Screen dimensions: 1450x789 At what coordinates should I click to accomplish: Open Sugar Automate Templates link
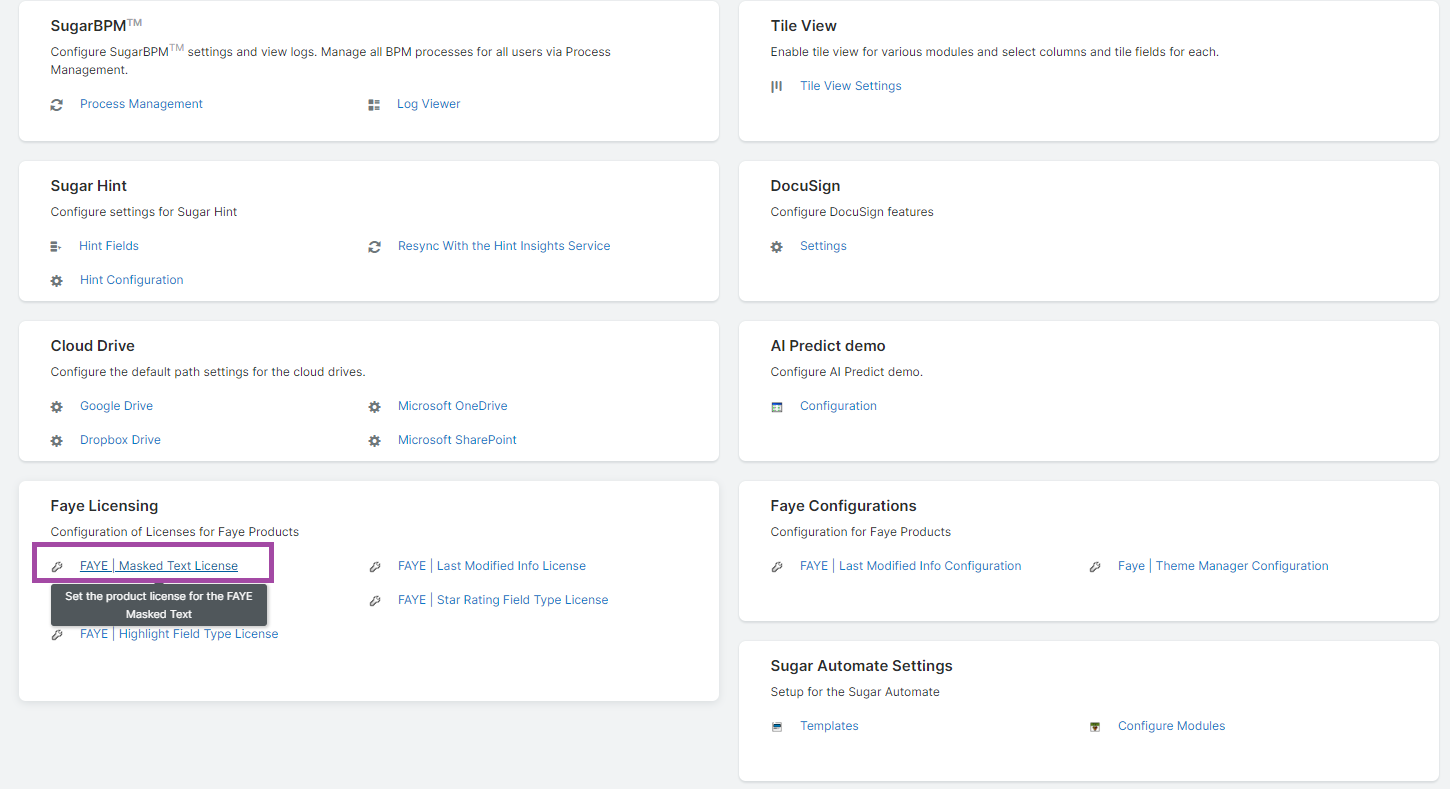[x=829, y=726]
